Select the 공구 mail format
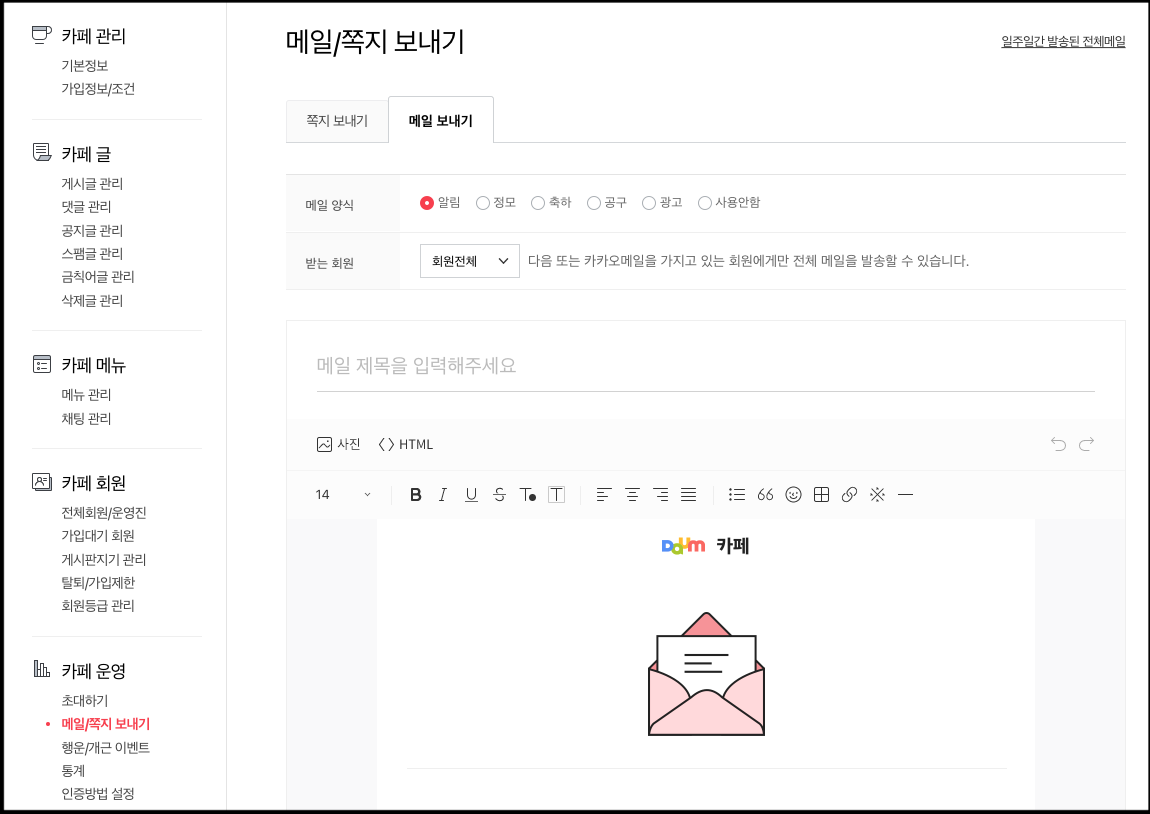This screenshot has height=814, width=1150. (x=593, y=203)
